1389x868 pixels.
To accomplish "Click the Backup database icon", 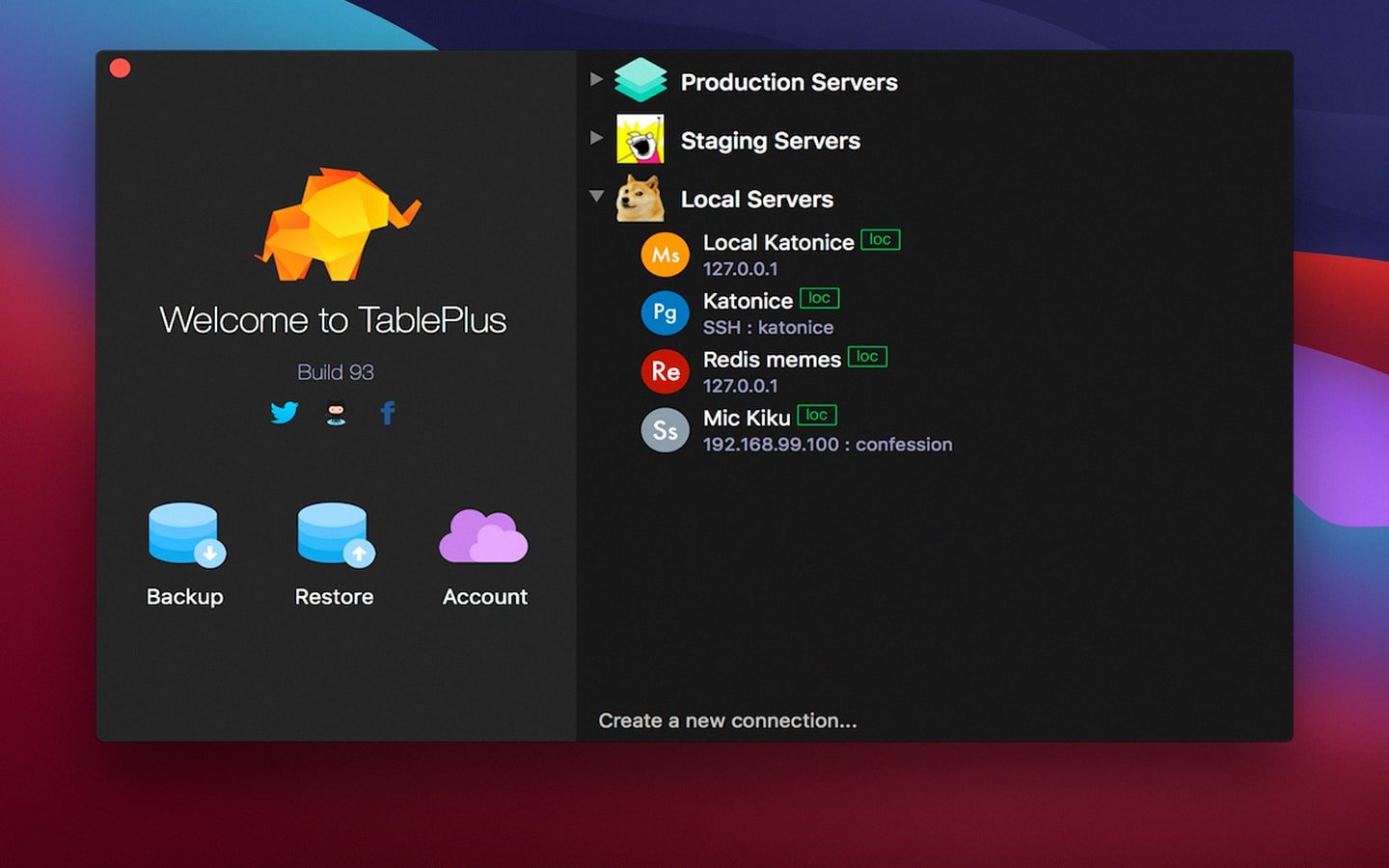I will pyautogui.click(x=184, y=533).
